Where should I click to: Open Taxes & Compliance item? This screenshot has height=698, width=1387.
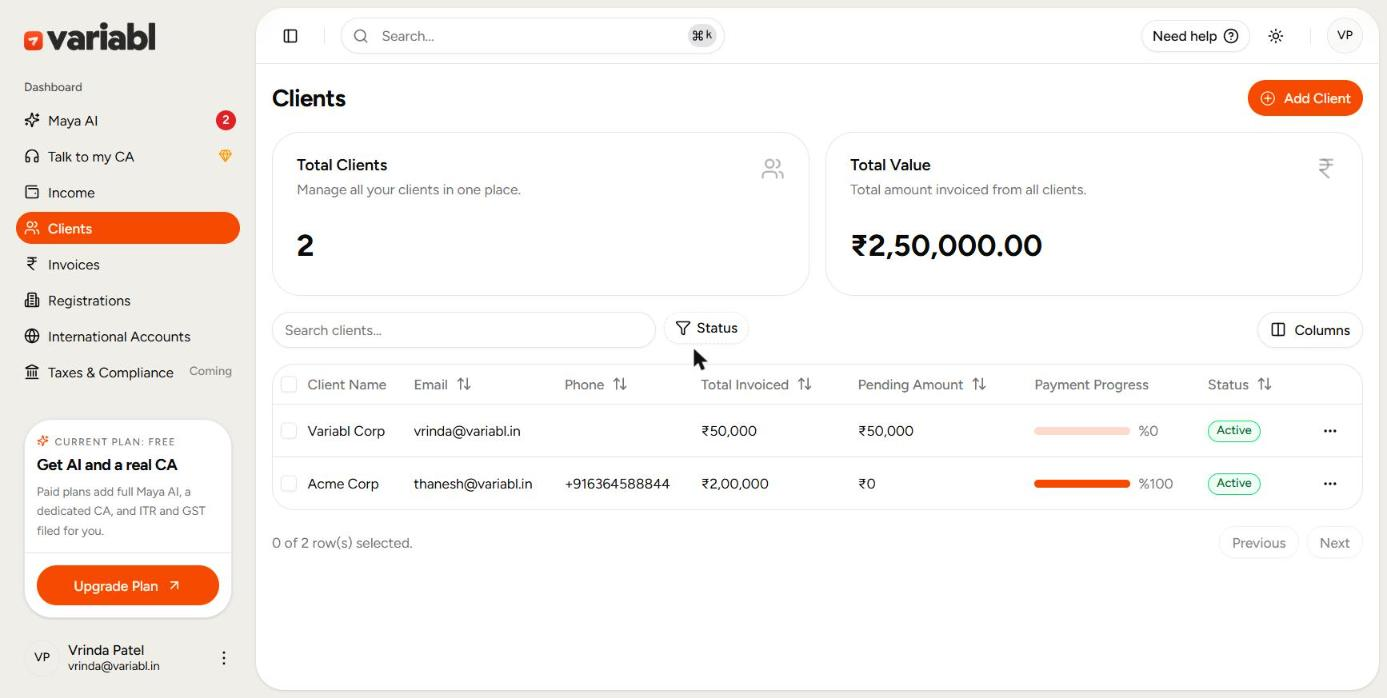coord(128,372)
